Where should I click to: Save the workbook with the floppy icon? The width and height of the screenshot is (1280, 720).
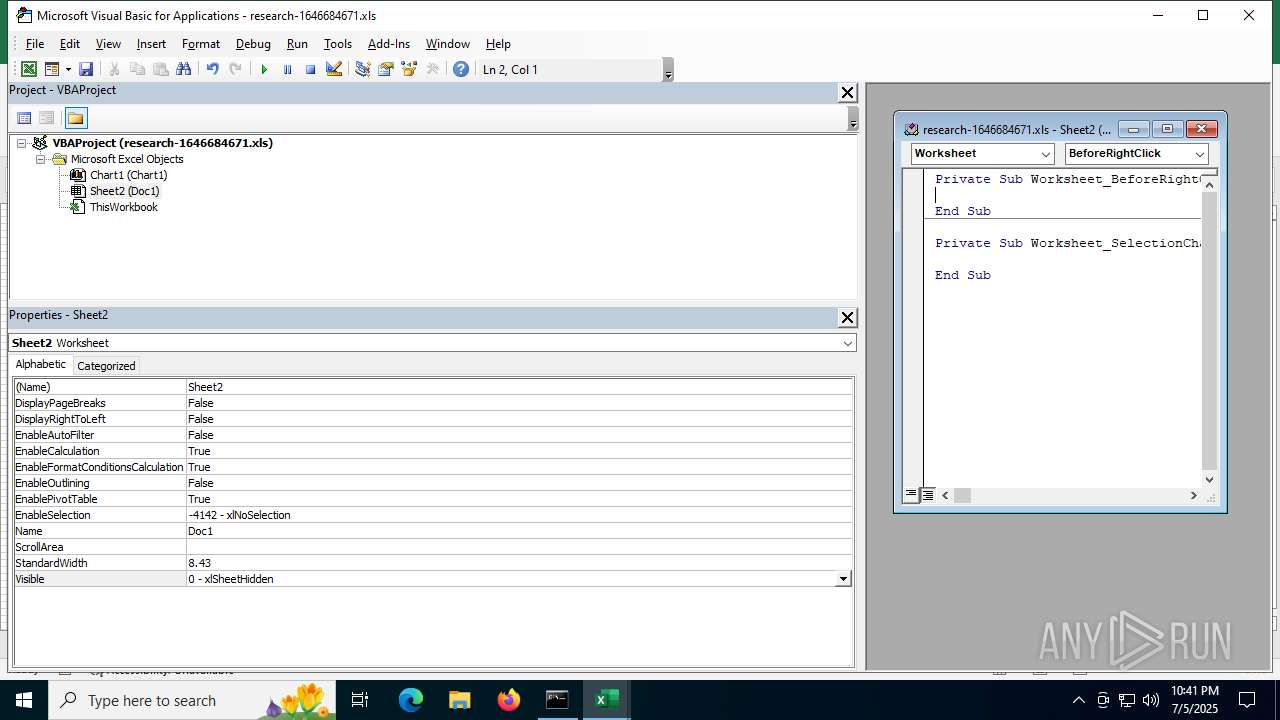pos(86,69)
